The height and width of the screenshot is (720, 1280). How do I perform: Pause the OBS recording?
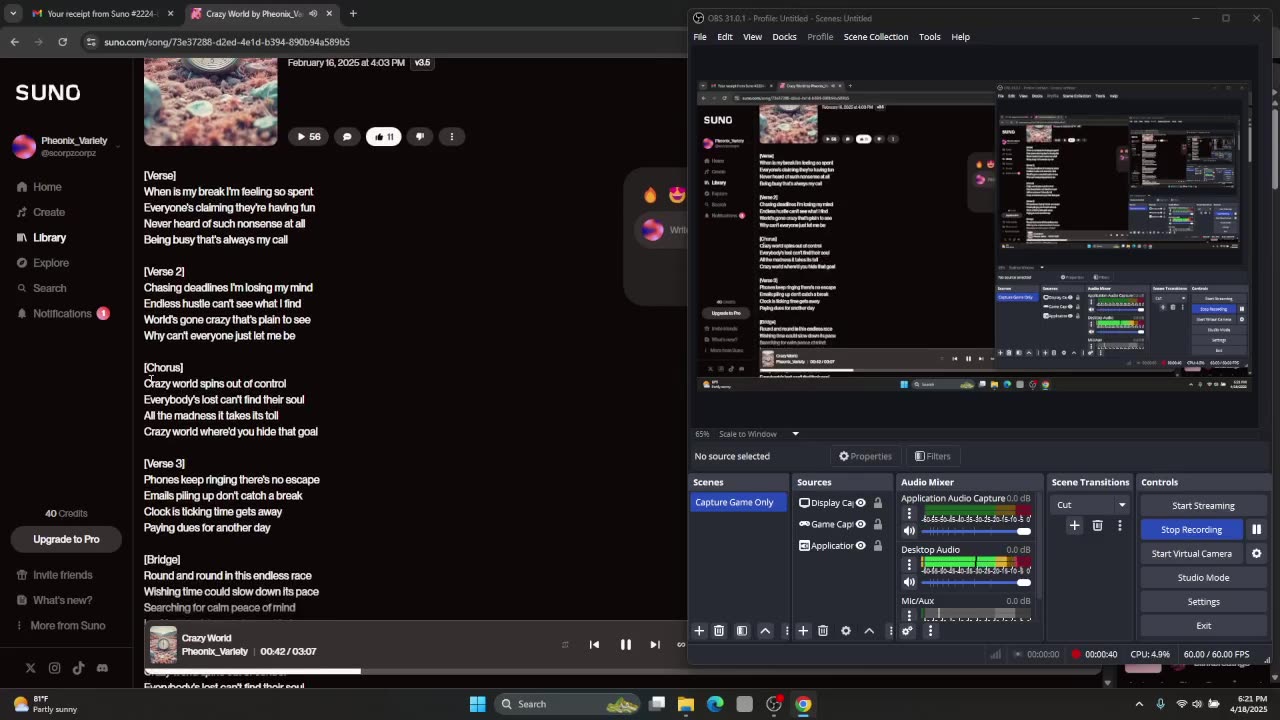[x=1256, y=530]
